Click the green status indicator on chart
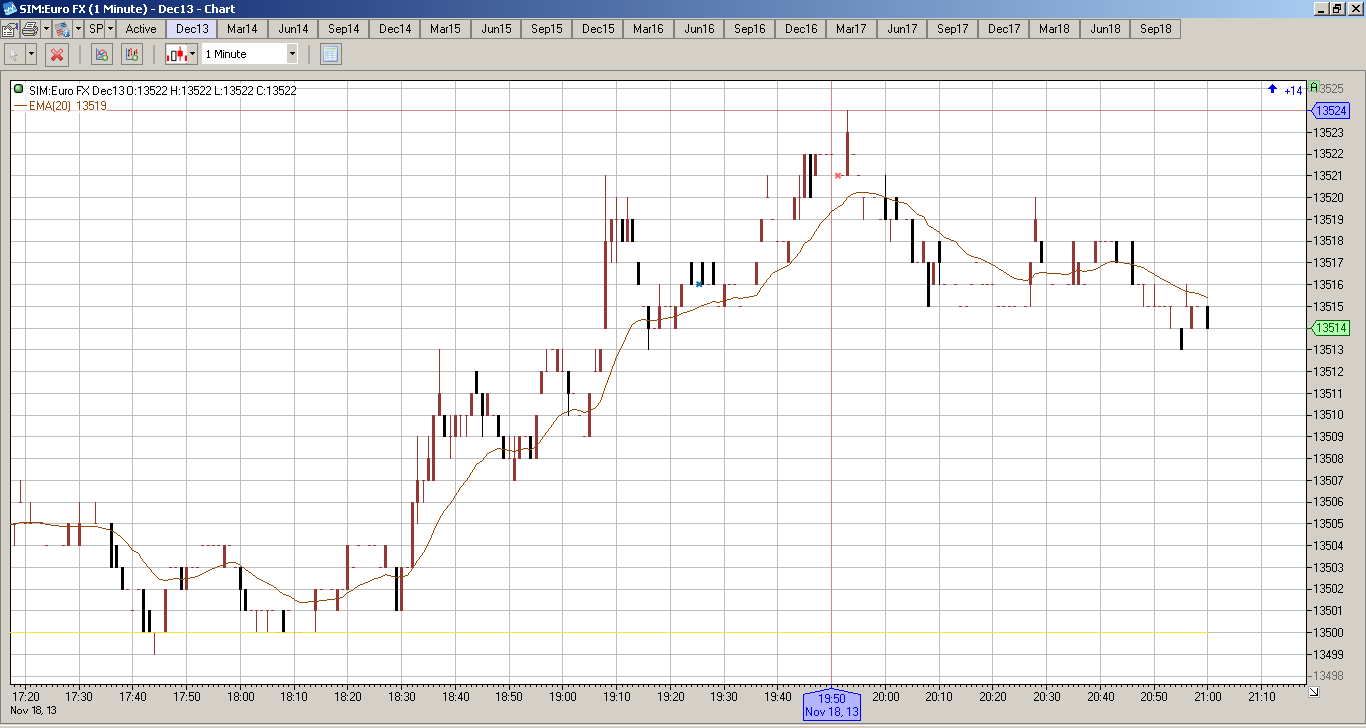This screenshot has width=1366, height=728. pos(19,90)
